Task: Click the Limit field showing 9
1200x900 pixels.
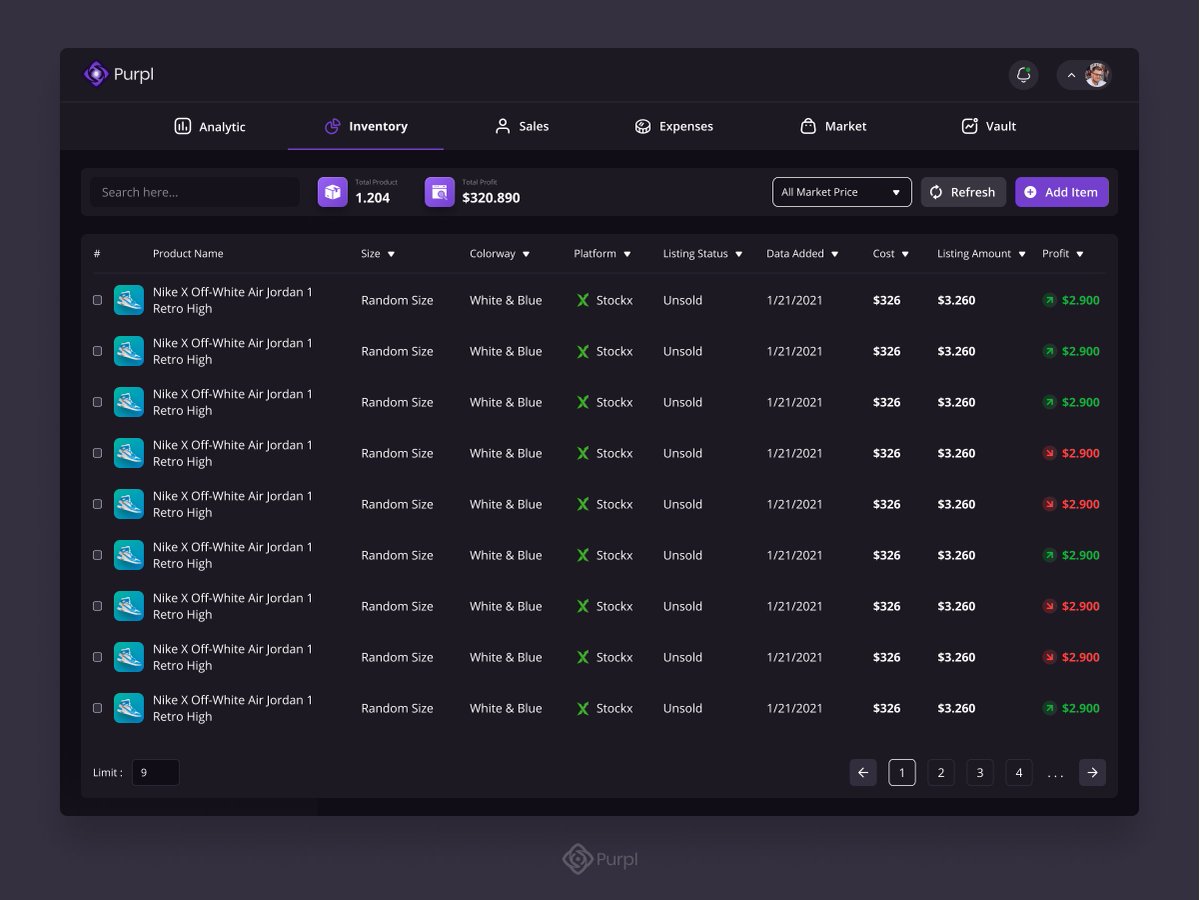Action: click(156, 772)
